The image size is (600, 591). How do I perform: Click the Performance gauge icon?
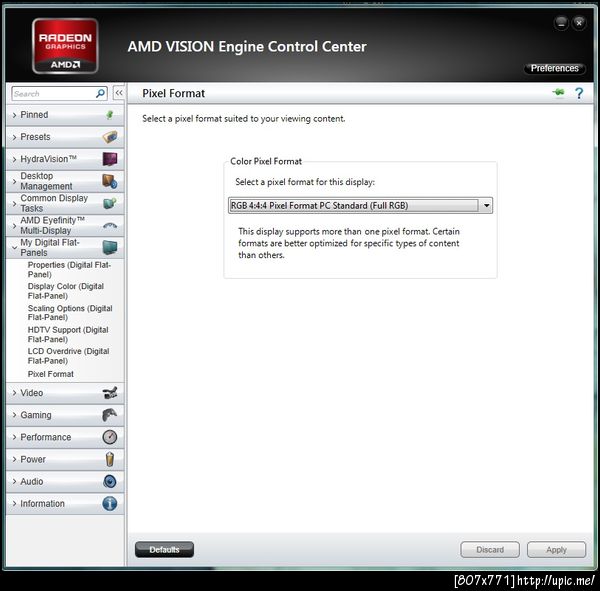pyautogui.click(x=110, y=437)
